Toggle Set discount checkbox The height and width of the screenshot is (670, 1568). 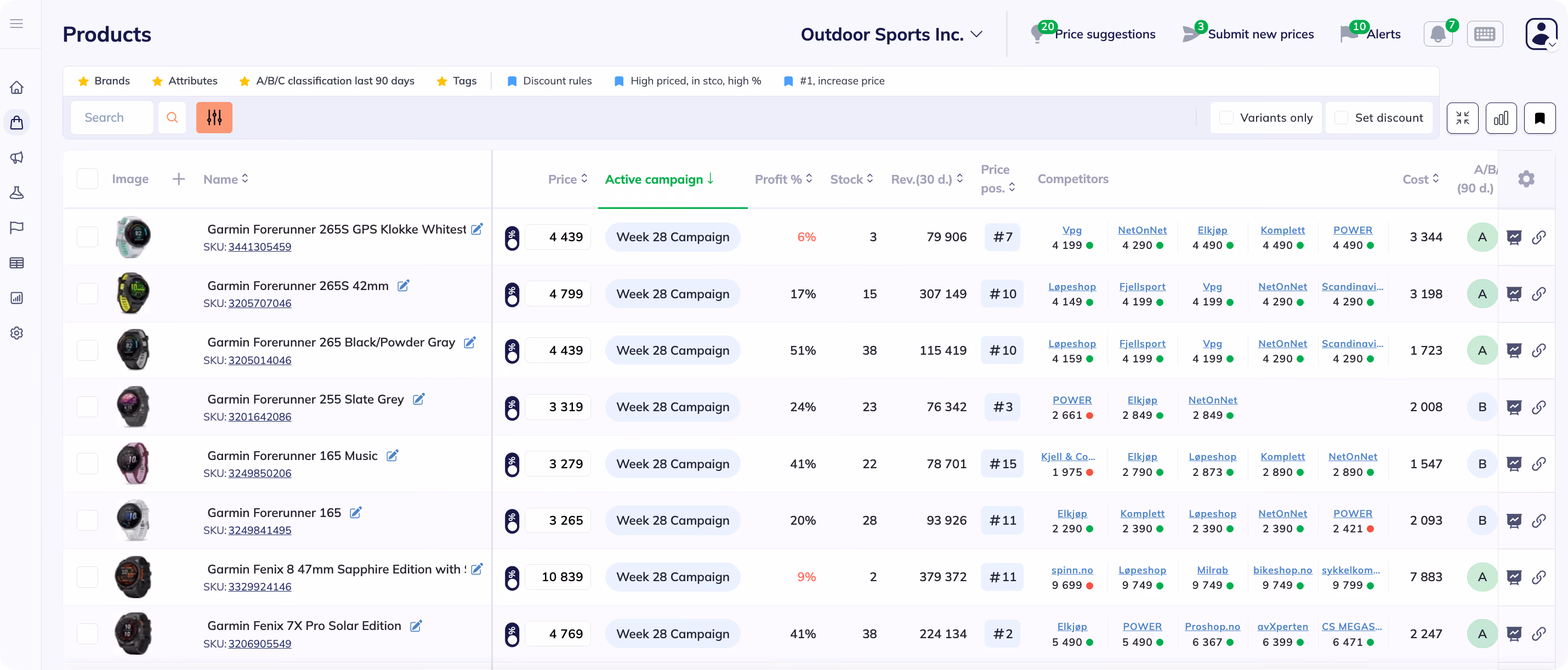click(x=1341, y=118)
